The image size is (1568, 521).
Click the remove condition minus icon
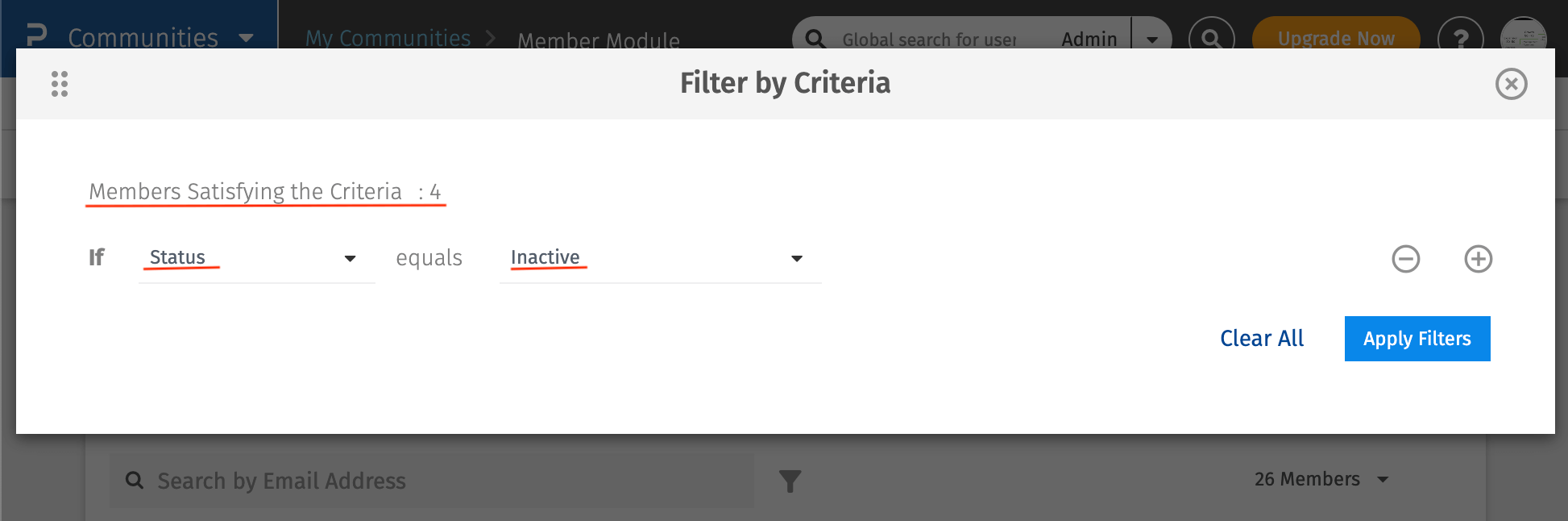1406,259
